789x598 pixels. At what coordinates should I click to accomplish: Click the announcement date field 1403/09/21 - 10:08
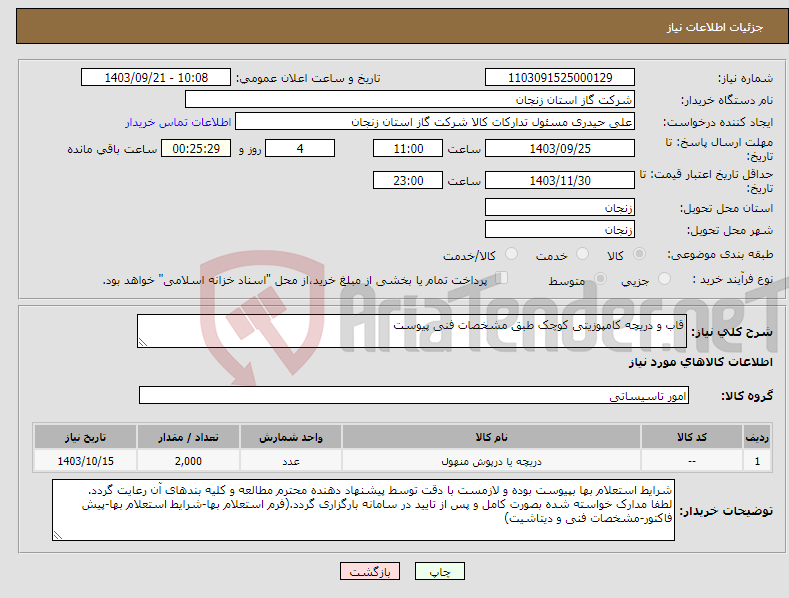[155, 78]
